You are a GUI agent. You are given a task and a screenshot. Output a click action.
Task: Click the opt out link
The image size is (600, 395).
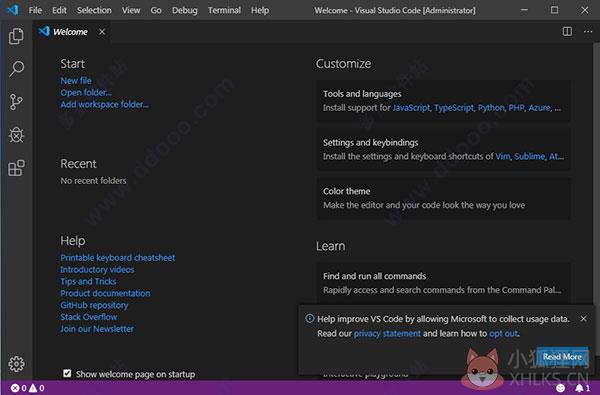point(503,333)
